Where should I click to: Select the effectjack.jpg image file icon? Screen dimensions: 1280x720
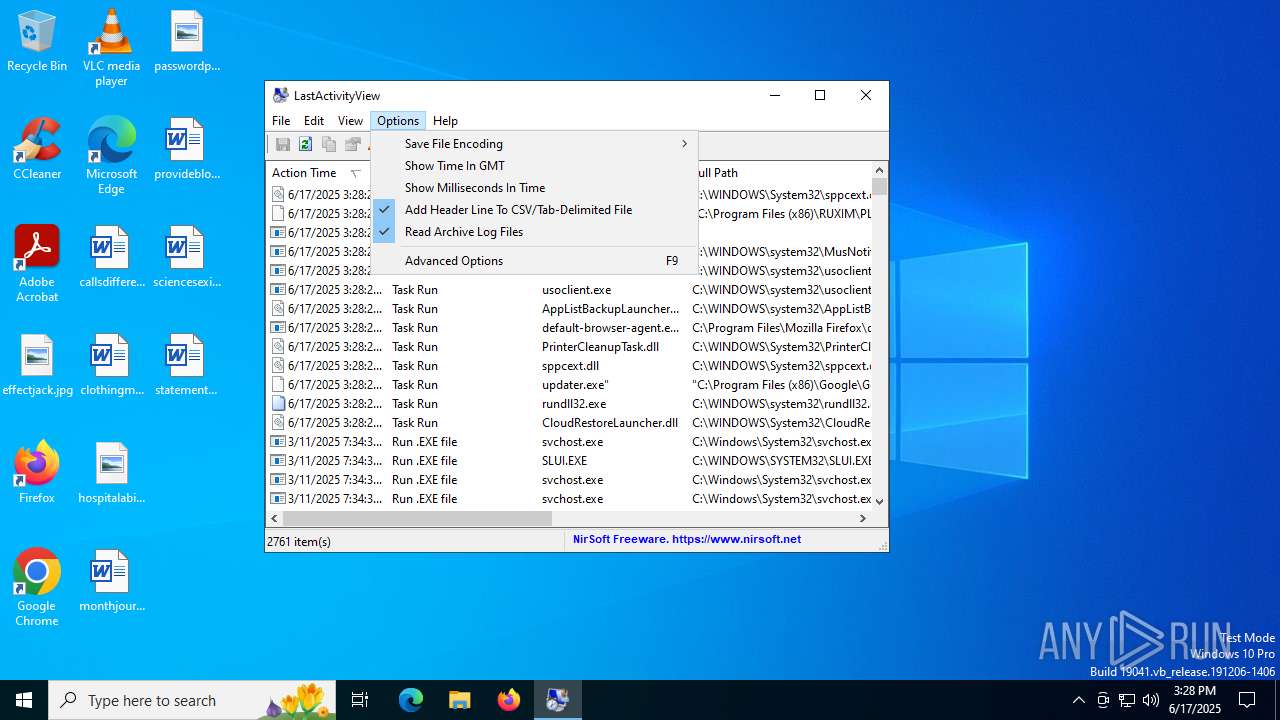[x=37, y=365]
